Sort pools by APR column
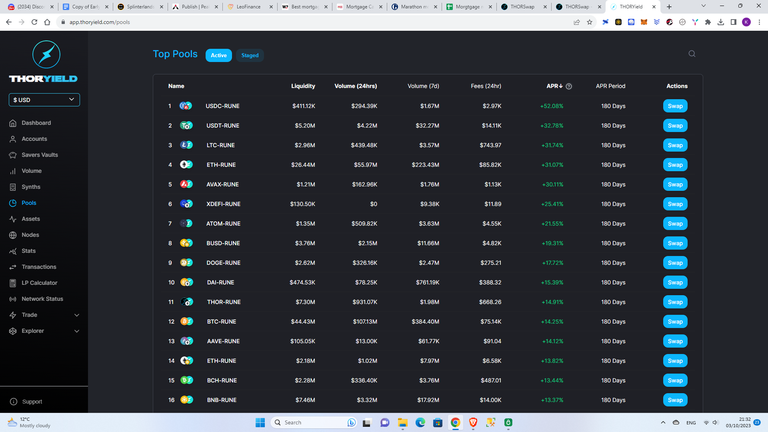The width and height of the screenshot is (768, 432). point(554,86)
